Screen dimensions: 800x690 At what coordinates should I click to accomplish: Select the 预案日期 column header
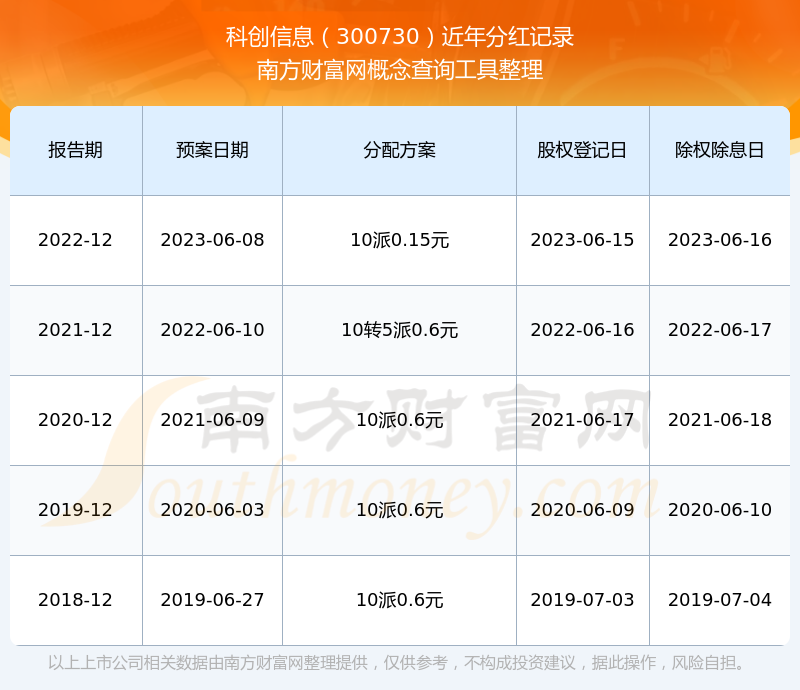tap(212, 150)
